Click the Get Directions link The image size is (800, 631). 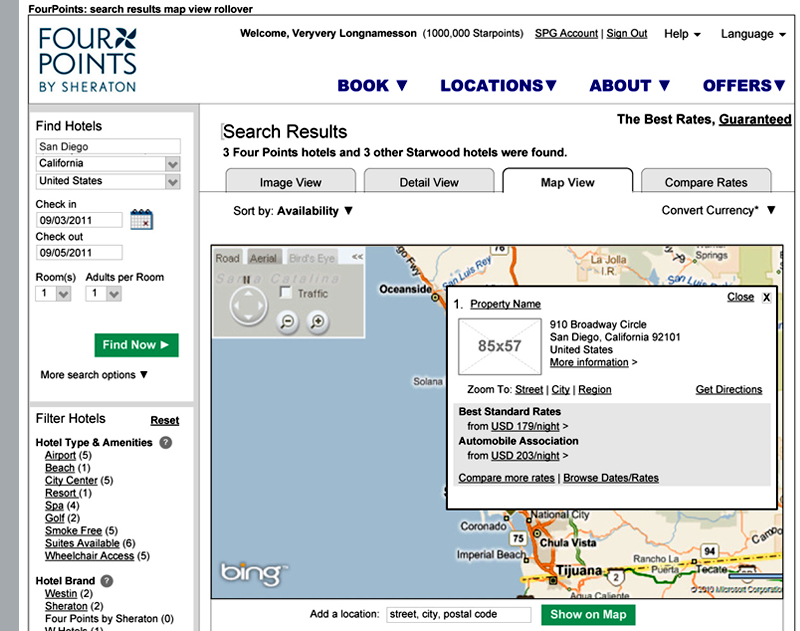(x=728, y=390)
